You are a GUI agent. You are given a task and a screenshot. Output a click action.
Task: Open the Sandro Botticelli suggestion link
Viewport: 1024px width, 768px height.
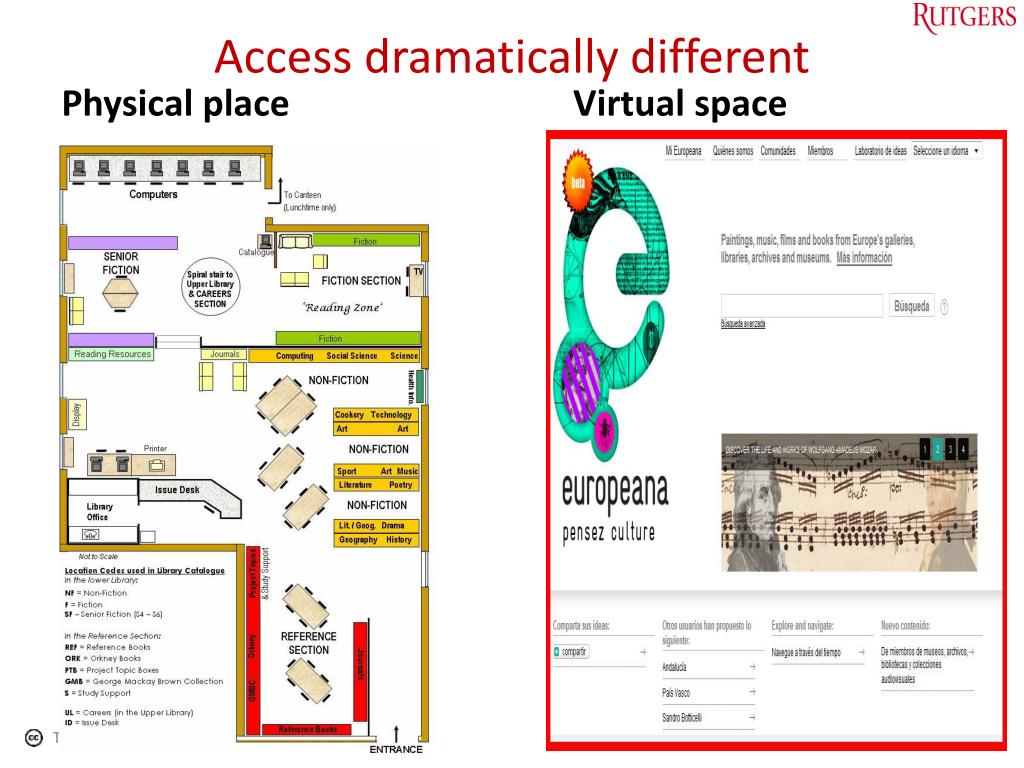(x=682, y=717)
